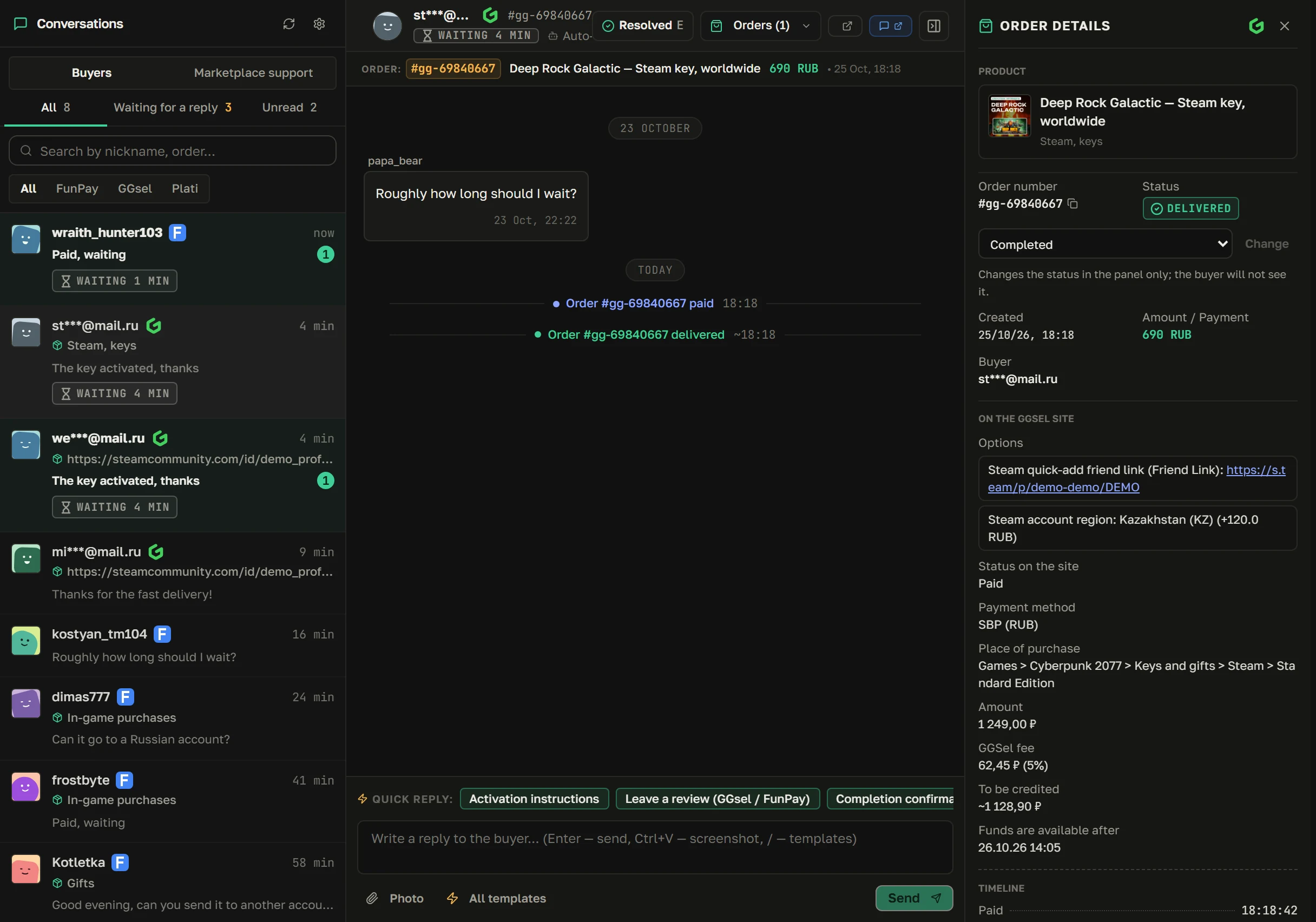Click the chat pop-out icon button
This screenshot has width=1316, height=922.
(890, 26)
